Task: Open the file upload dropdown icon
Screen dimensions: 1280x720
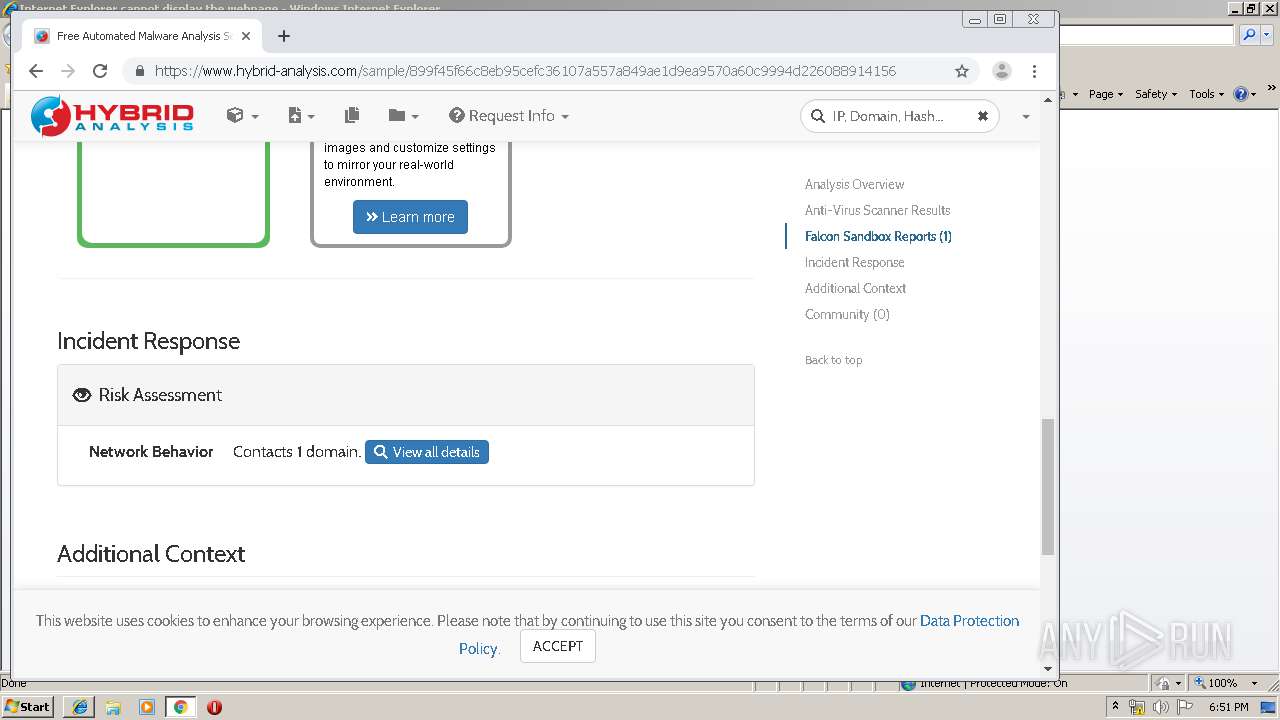Action: point(301,116)
